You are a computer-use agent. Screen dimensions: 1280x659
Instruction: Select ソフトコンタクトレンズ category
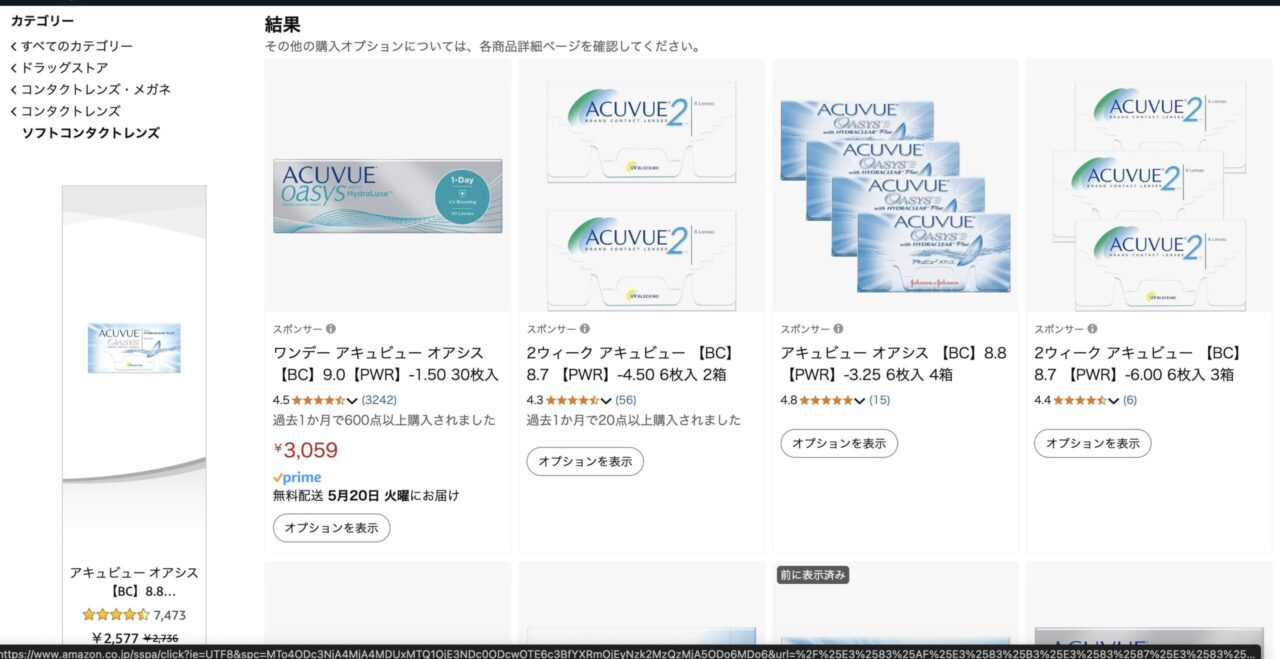tap(91, 133)
